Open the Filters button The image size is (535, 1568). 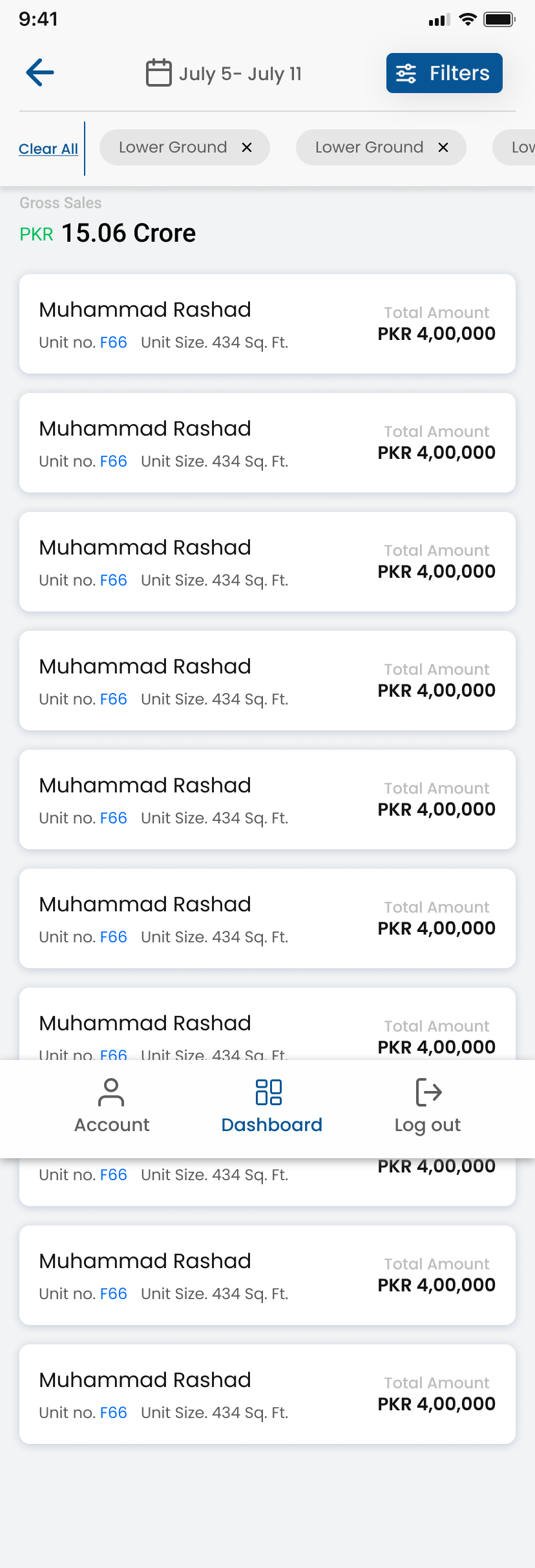pyautogui.click(x=445, y=73)
